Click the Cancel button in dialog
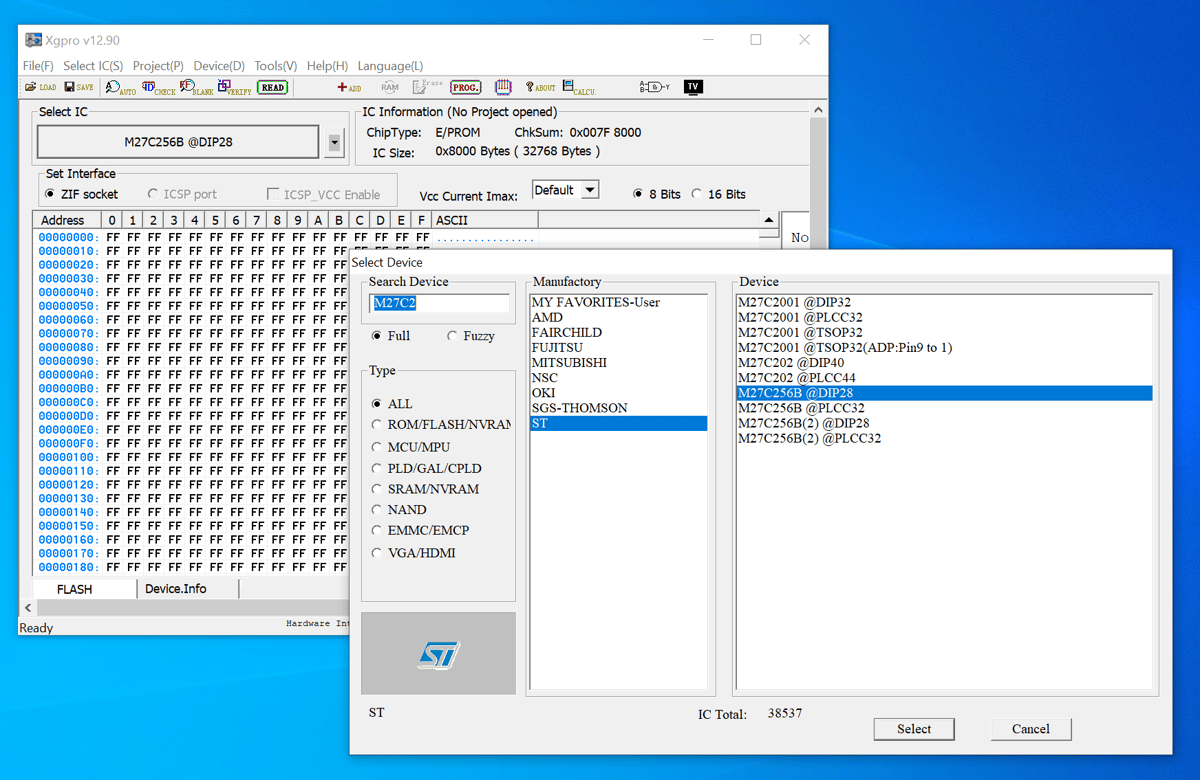 1031,729
